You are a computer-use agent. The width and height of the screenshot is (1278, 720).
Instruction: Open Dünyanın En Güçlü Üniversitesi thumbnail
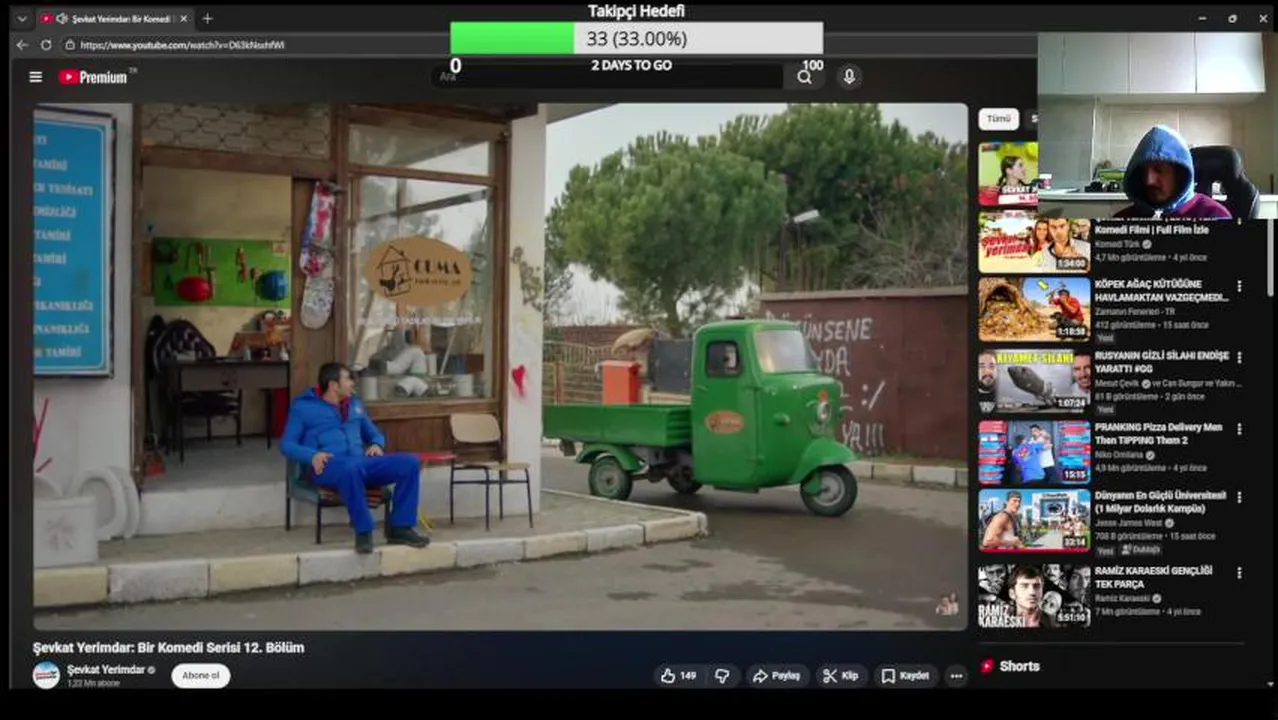(x=1034, y=520)
